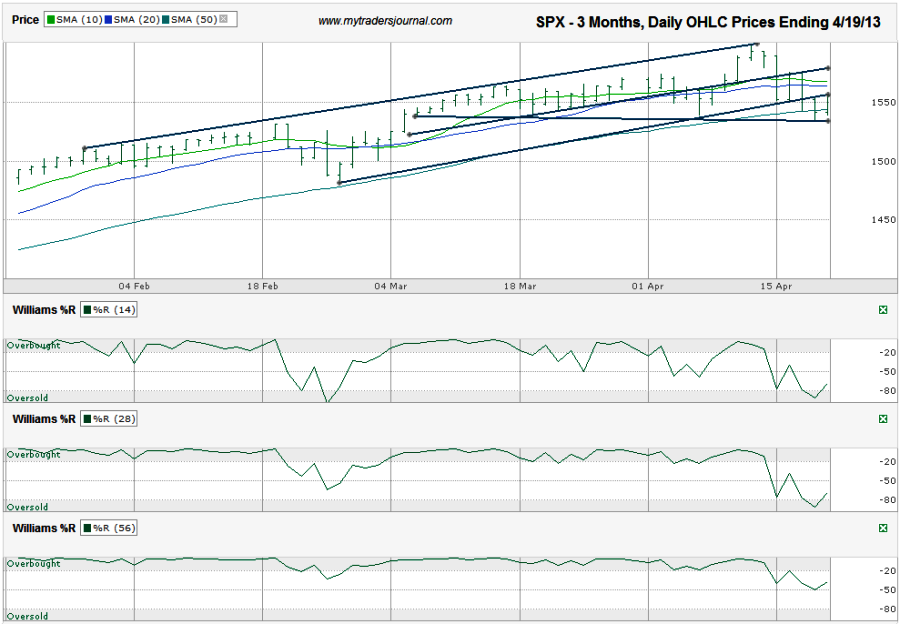Click the teal SMA (50) color swatch
900x624 pixels.
[166, 20]
